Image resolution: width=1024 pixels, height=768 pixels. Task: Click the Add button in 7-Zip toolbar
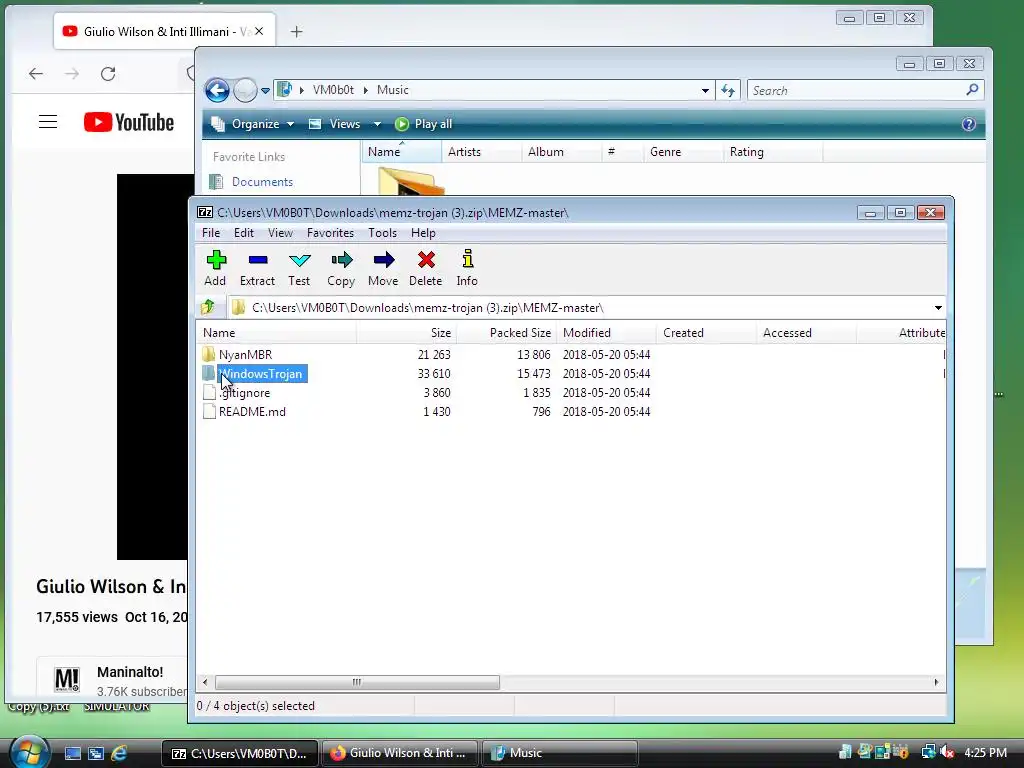(216, 268)
